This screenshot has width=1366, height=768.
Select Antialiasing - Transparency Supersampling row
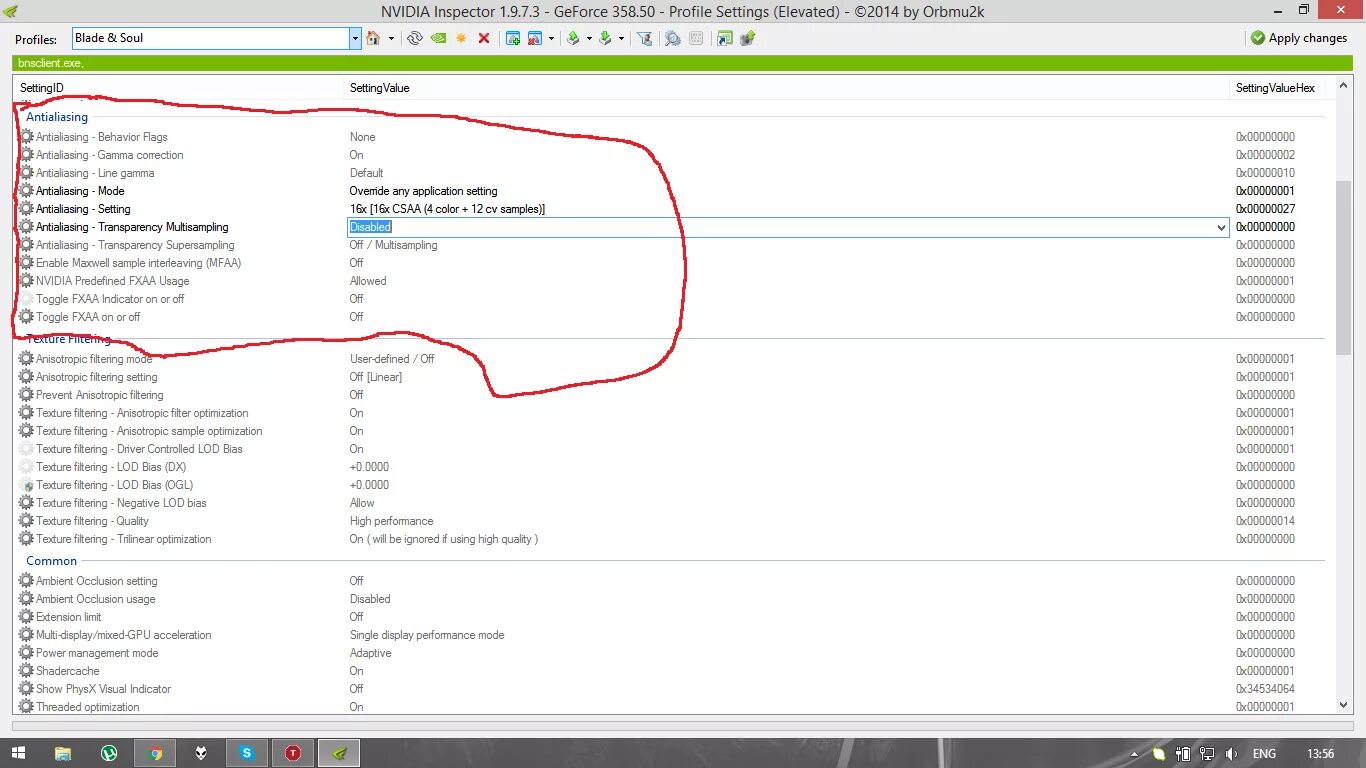click(x=672, y=245)
